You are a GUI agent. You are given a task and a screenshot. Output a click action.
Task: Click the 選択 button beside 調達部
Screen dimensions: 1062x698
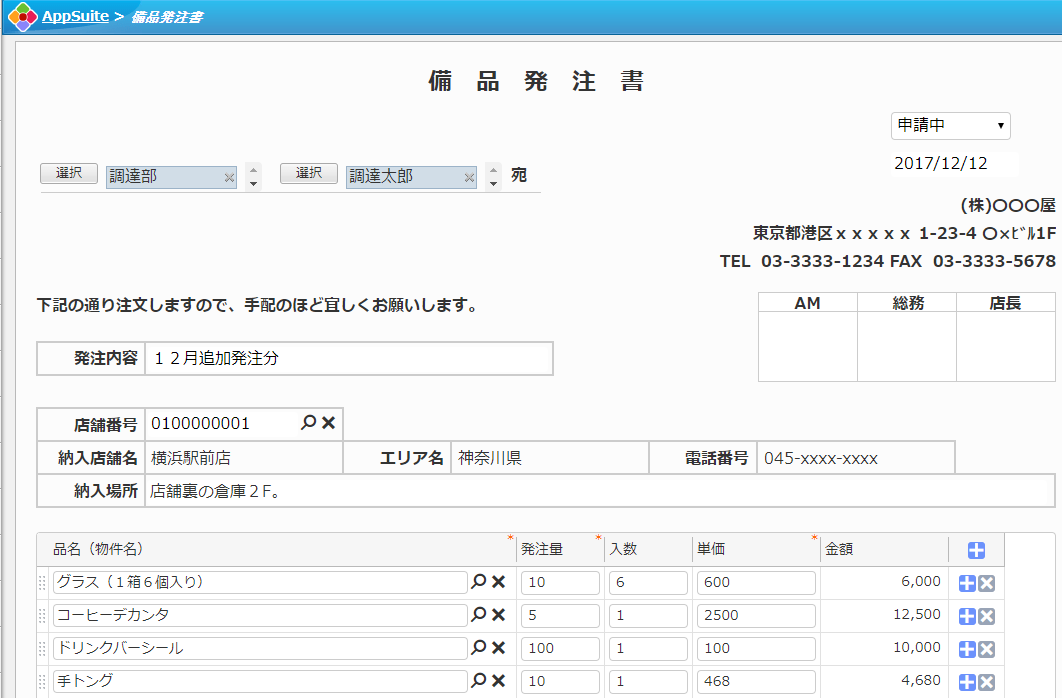pos(69,174)
